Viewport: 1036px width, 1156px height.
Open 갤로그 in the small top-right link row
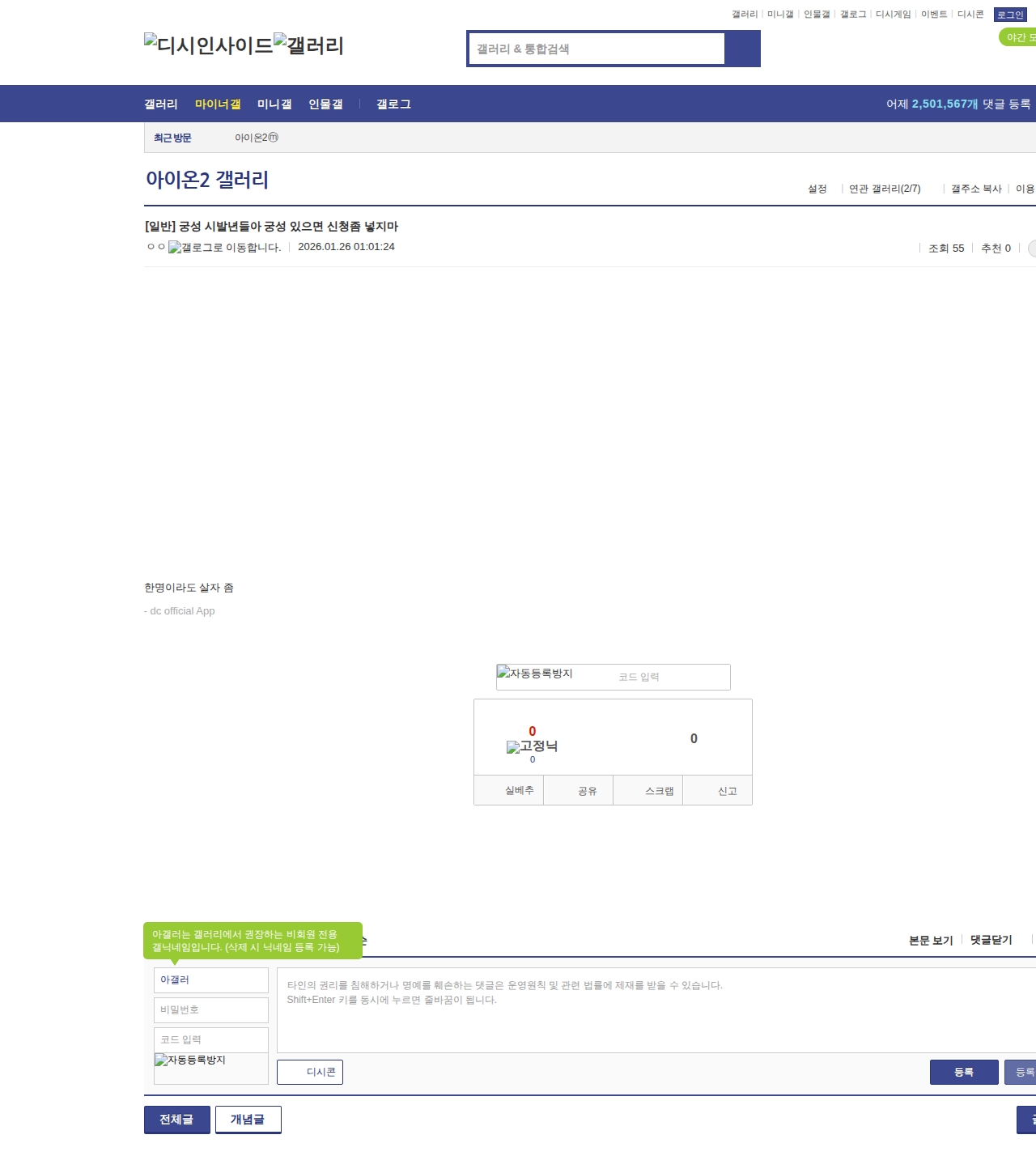click(x=853, y=15)
